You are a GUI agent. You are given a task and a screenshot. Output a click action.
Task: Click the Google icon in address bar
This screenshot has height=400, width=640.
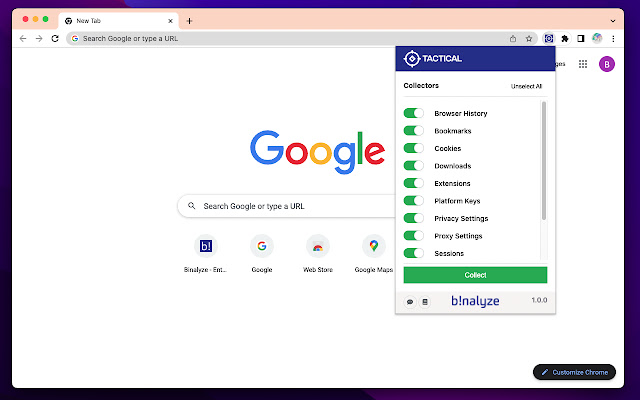[x=75, y=39]
